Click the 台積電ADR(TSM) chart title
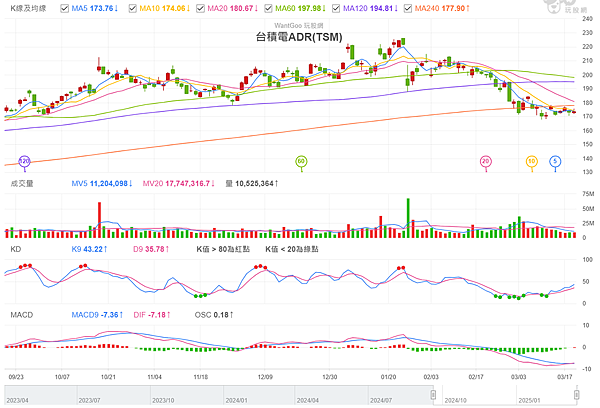The height and width of the screenshot is (408, 600). coord(299,37)
